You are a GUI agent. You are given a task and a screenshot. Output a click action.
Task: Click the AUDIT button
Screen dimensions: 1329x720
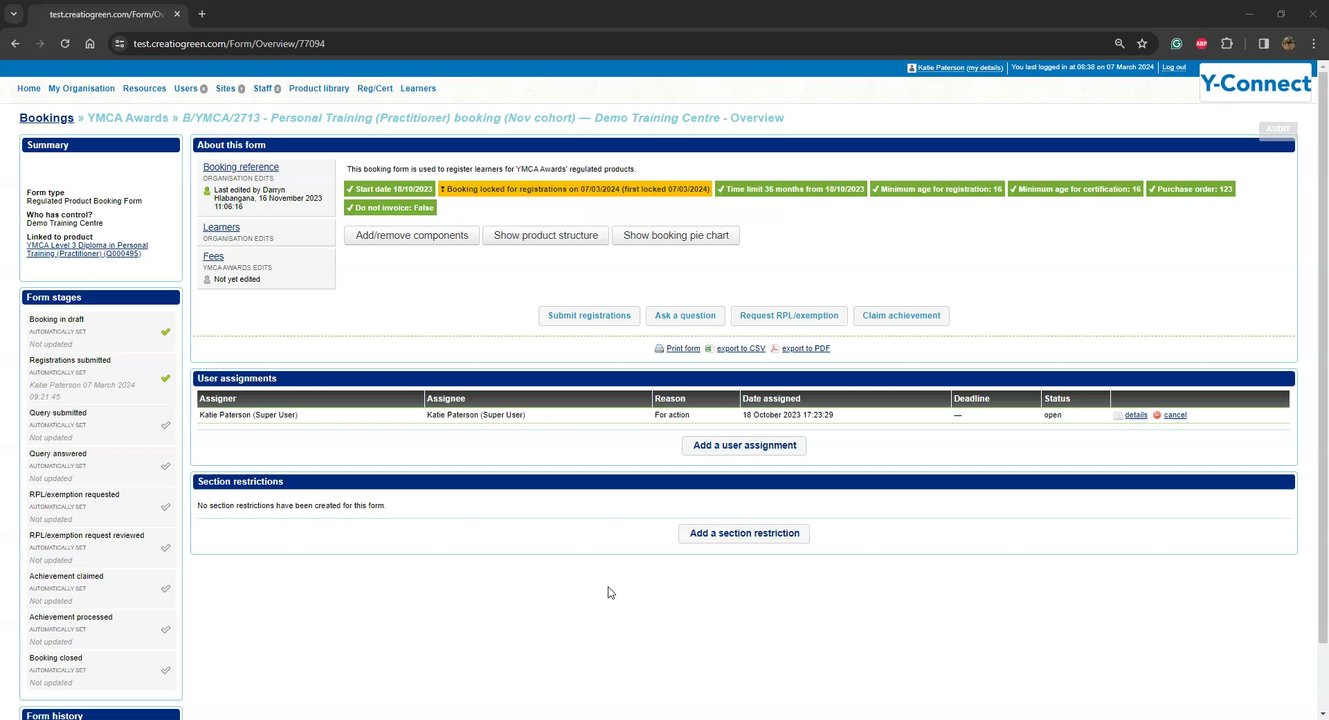tap(1278, 129)
